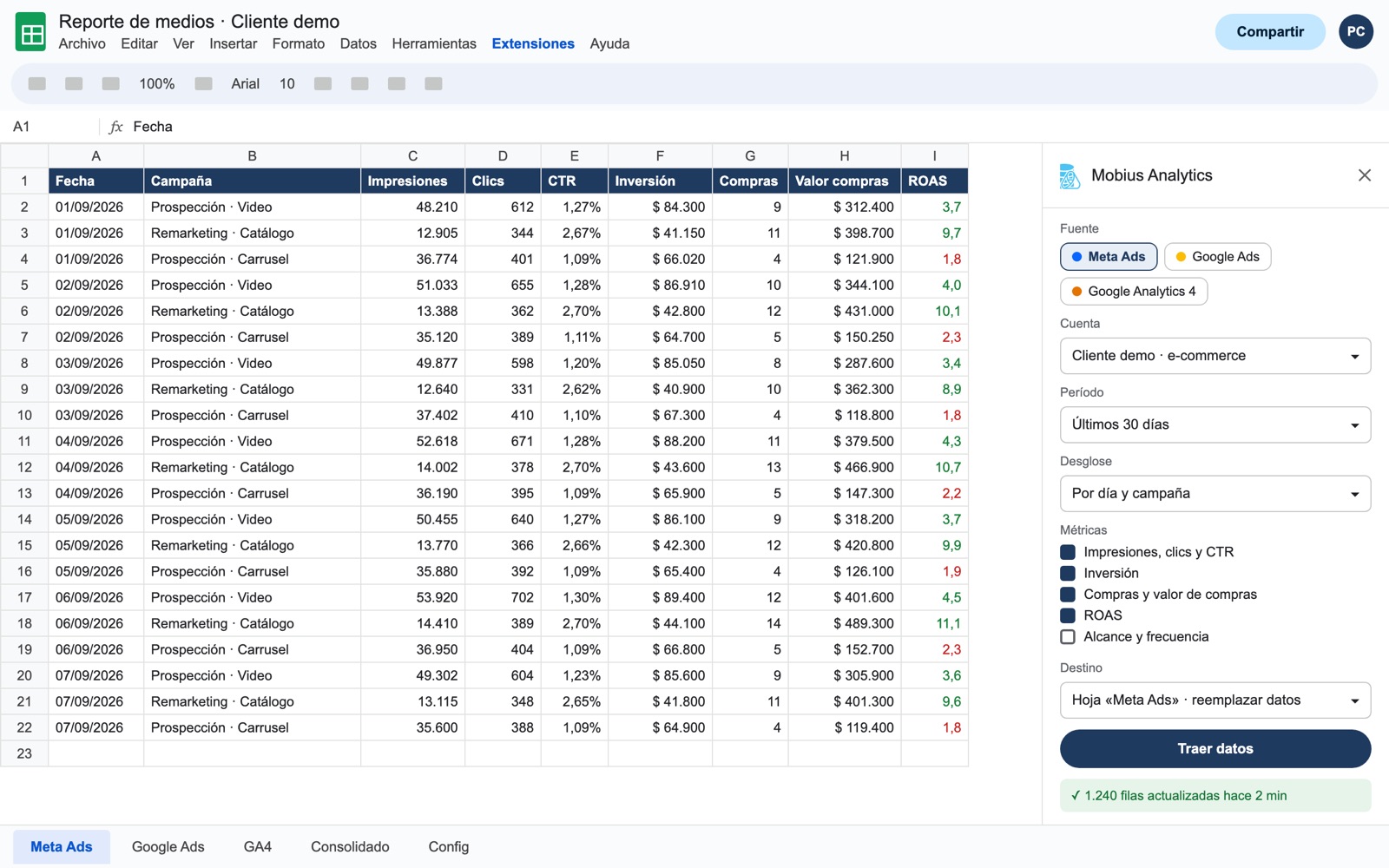Viewport: 1389px width, 868px height.
Task: Uncheck the ROAS metric checkbox
Action: pos(1068,615)
